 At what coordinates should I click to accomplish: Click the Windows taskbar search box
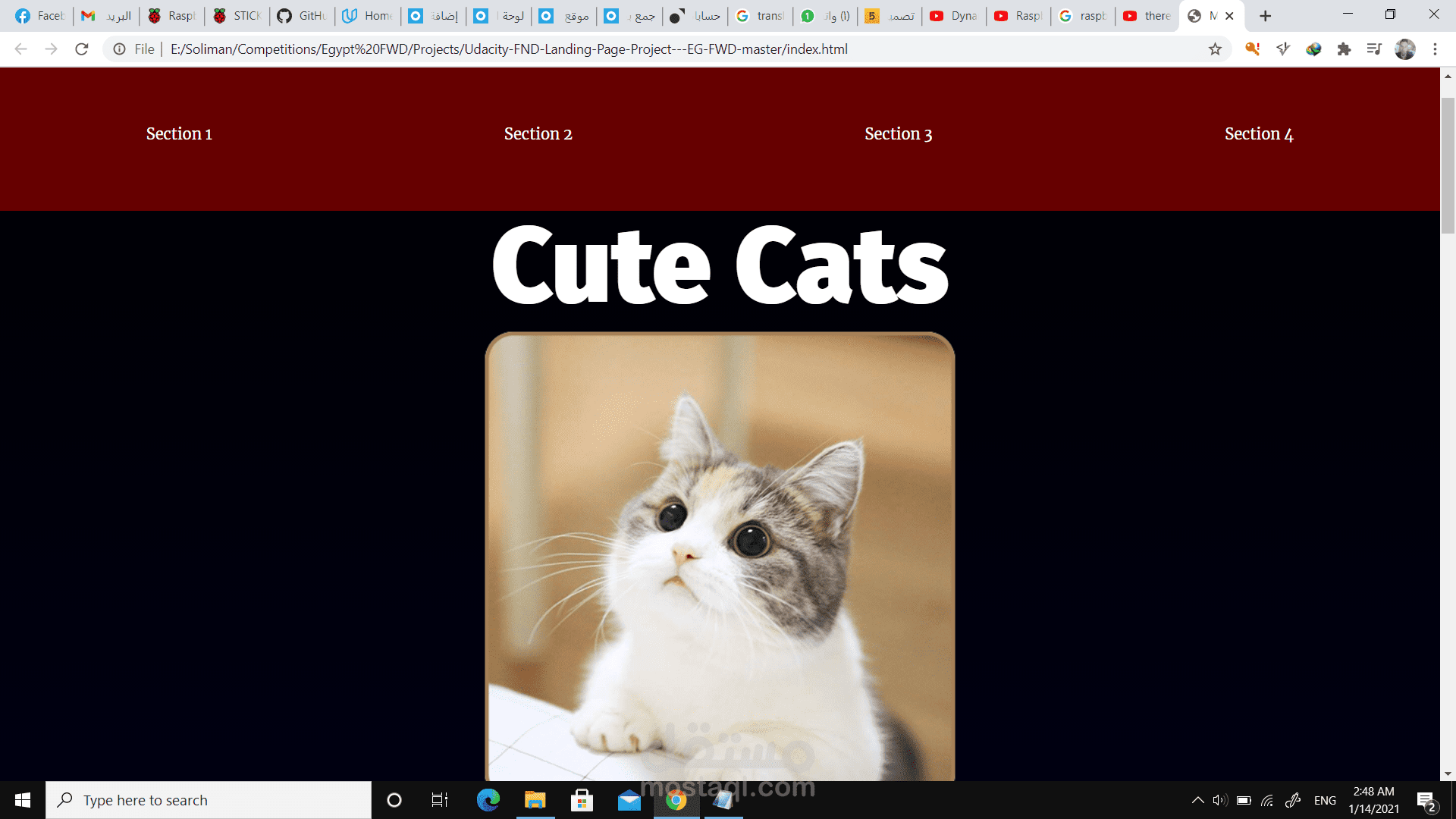pyautogui.click(x=209, y=800)
